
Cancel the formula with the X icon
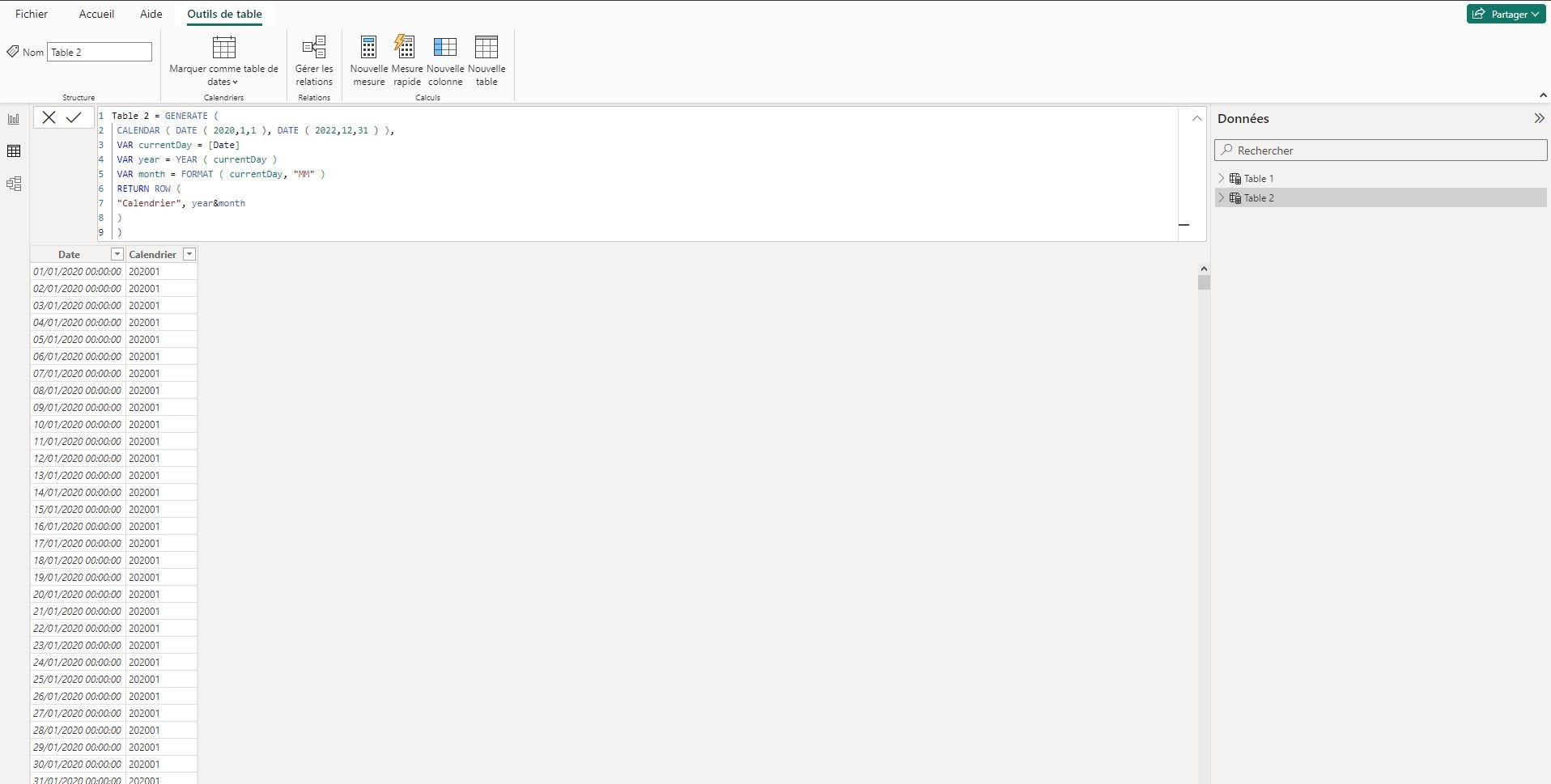pos(49,117)
